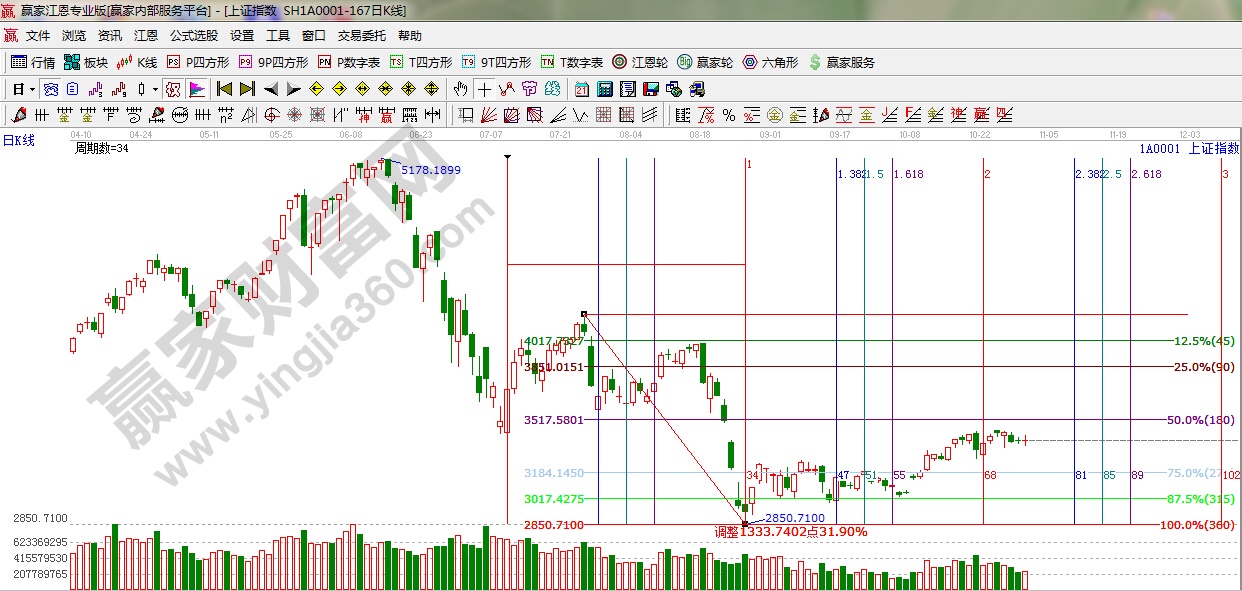
Task: Open the 公式选股 menu
Action: tap(193, 35)
